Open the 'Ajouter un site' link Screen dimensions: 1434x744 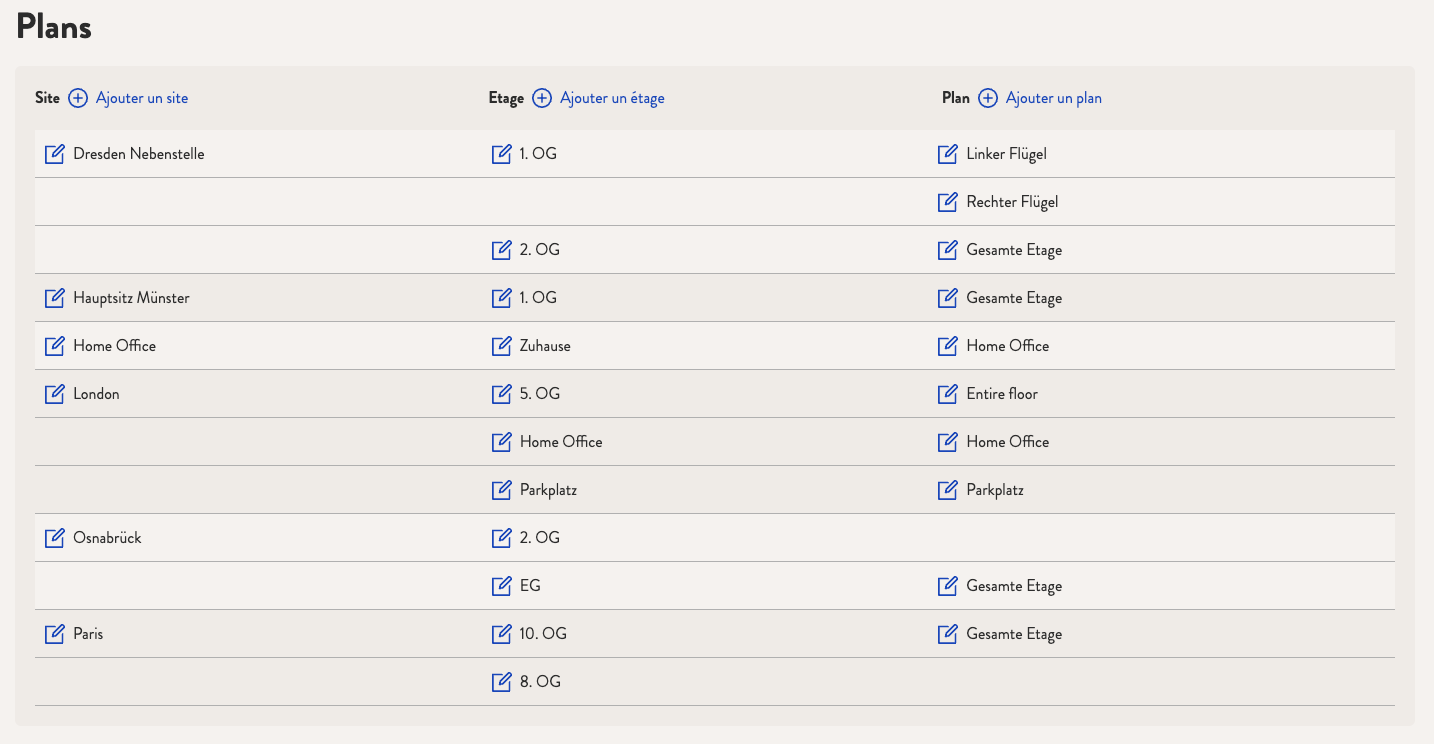142,98
